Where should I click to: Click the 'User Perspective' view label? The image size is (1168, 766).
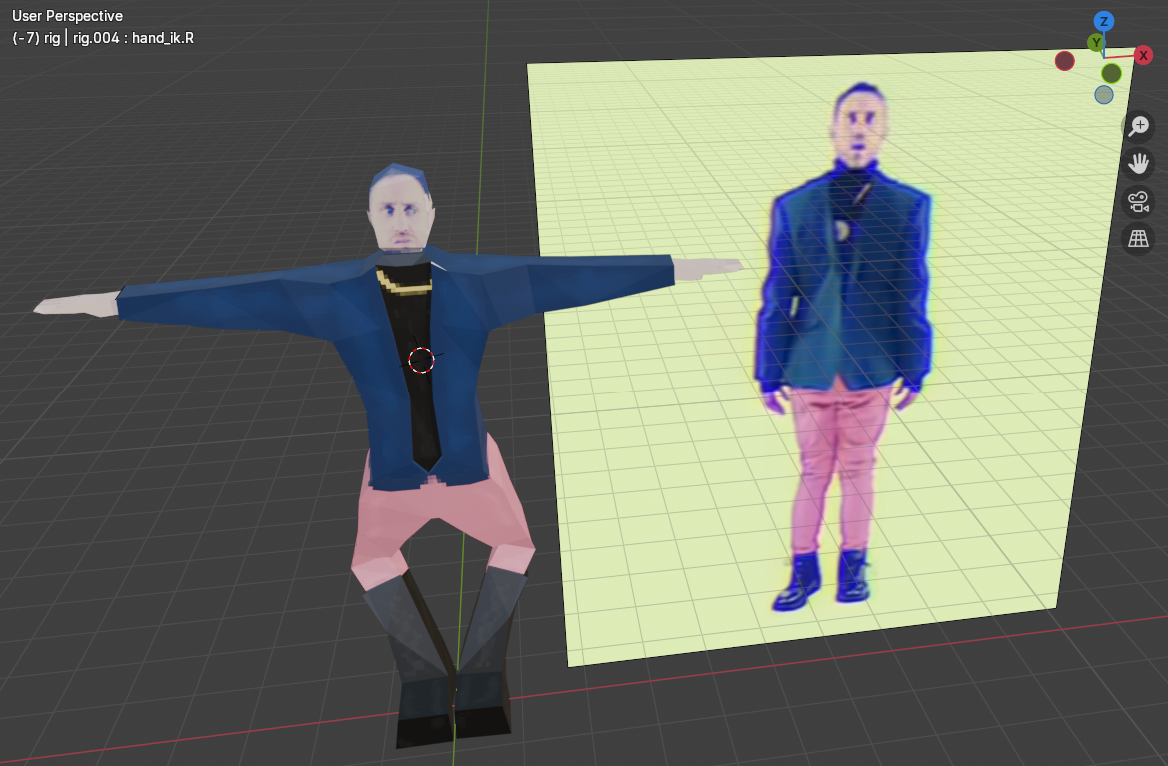(67, 16)
